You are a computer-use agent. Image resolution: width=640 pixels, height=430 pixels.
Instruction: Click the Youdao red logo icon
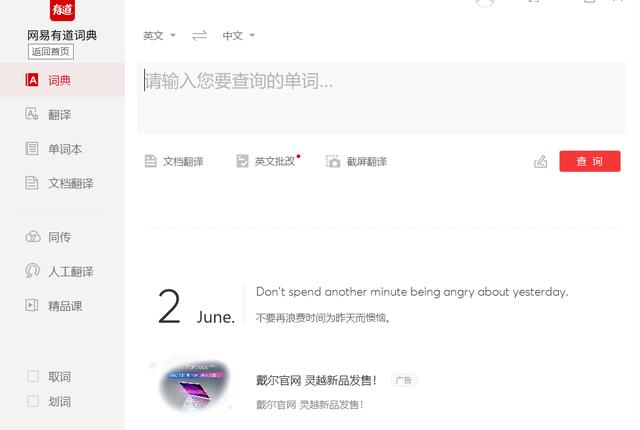[x=62, y=9]
